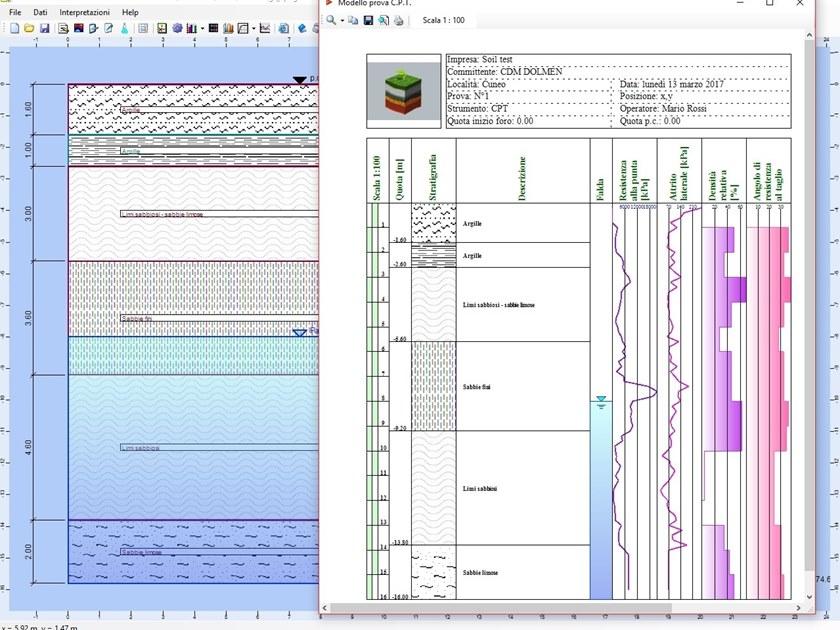840x630 pixels.
Task: Print the report using the printer icon
Action: [x=398, y=20]
